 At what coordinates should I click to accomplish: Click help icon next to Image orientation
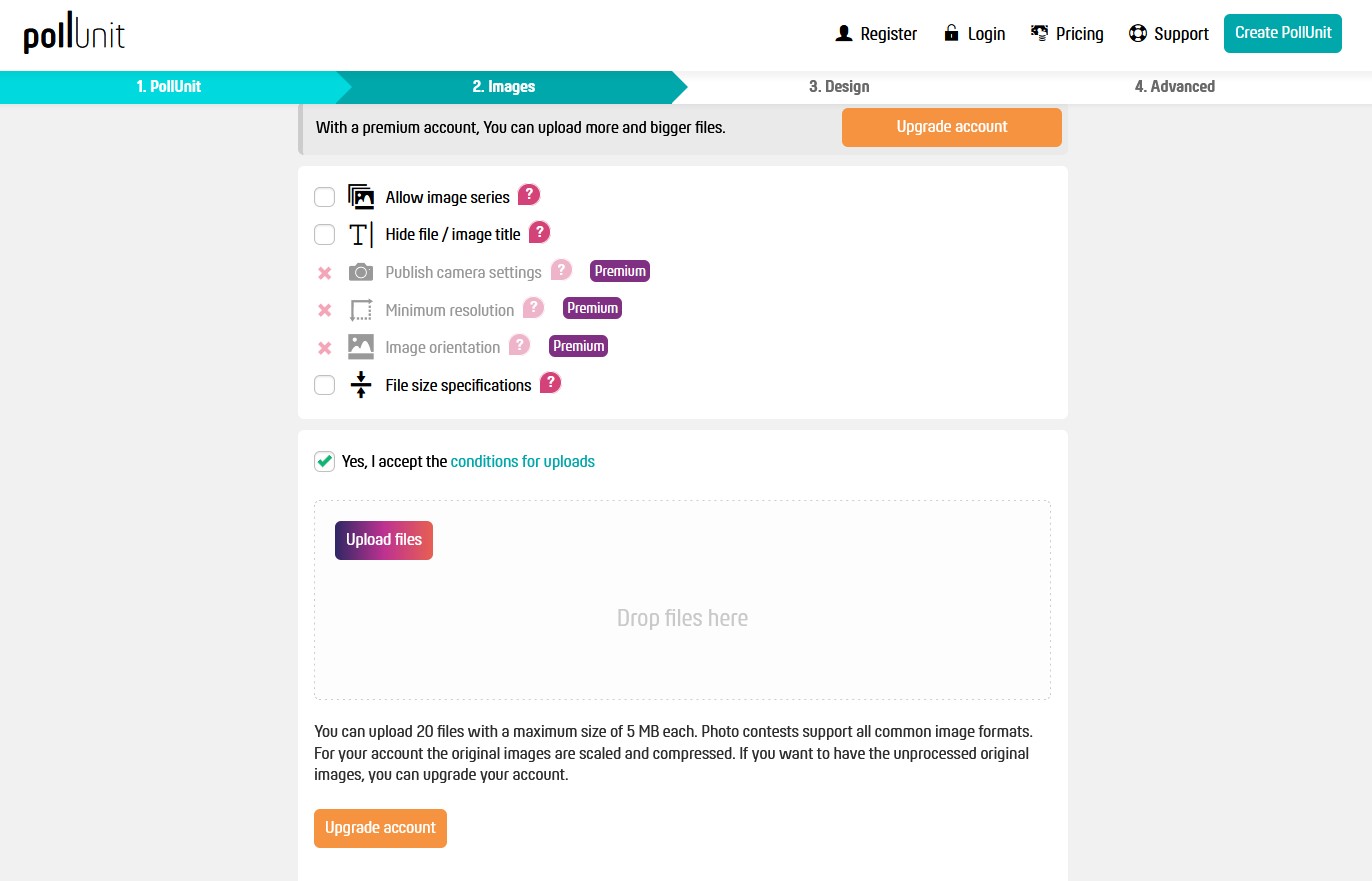tap(520, 345)
